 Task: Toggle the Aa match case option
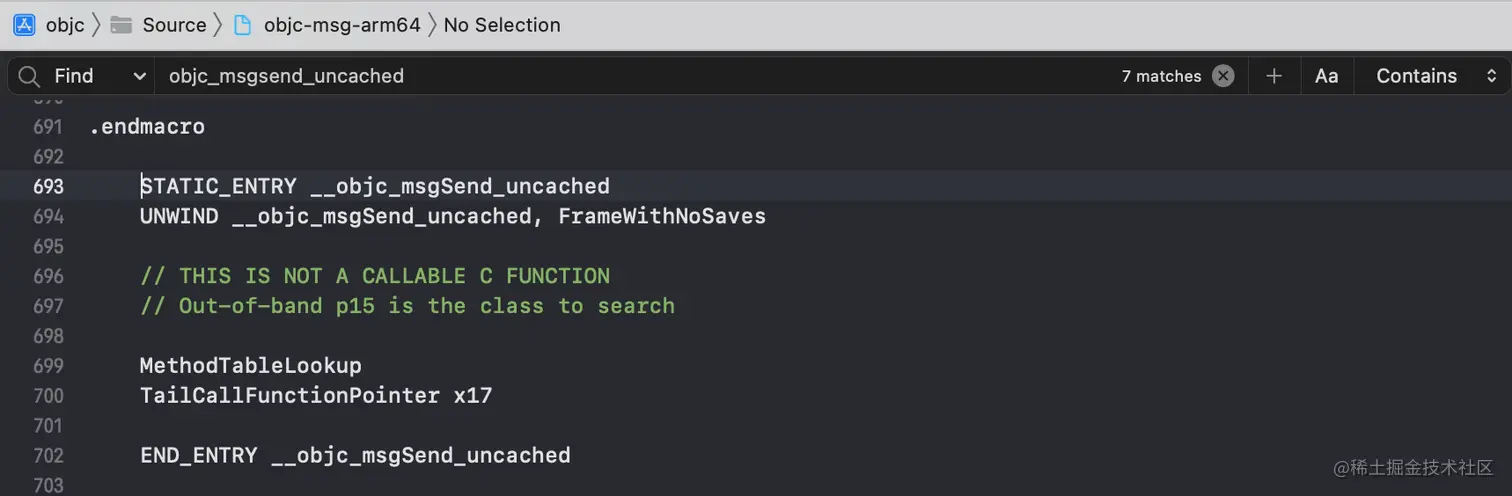(x=1326, y=76)
